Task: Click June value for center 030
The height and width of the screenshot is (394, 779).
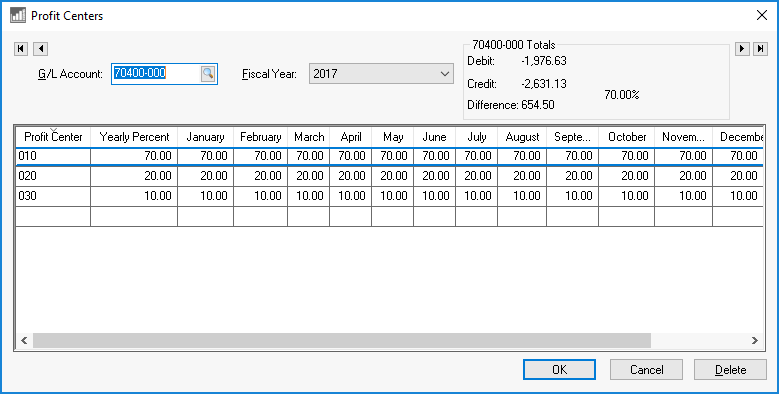Action: coord(434,196)
